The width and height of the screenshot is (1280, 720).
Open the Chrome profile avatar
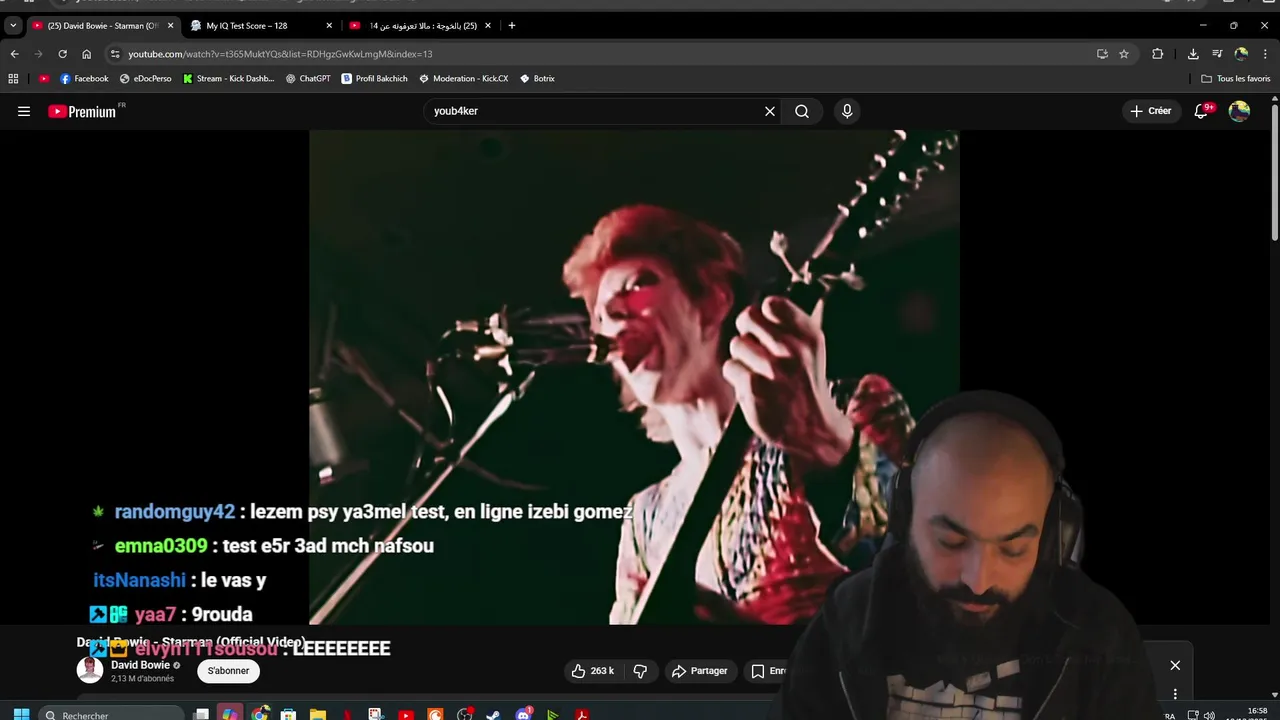tap(1241, 54)
